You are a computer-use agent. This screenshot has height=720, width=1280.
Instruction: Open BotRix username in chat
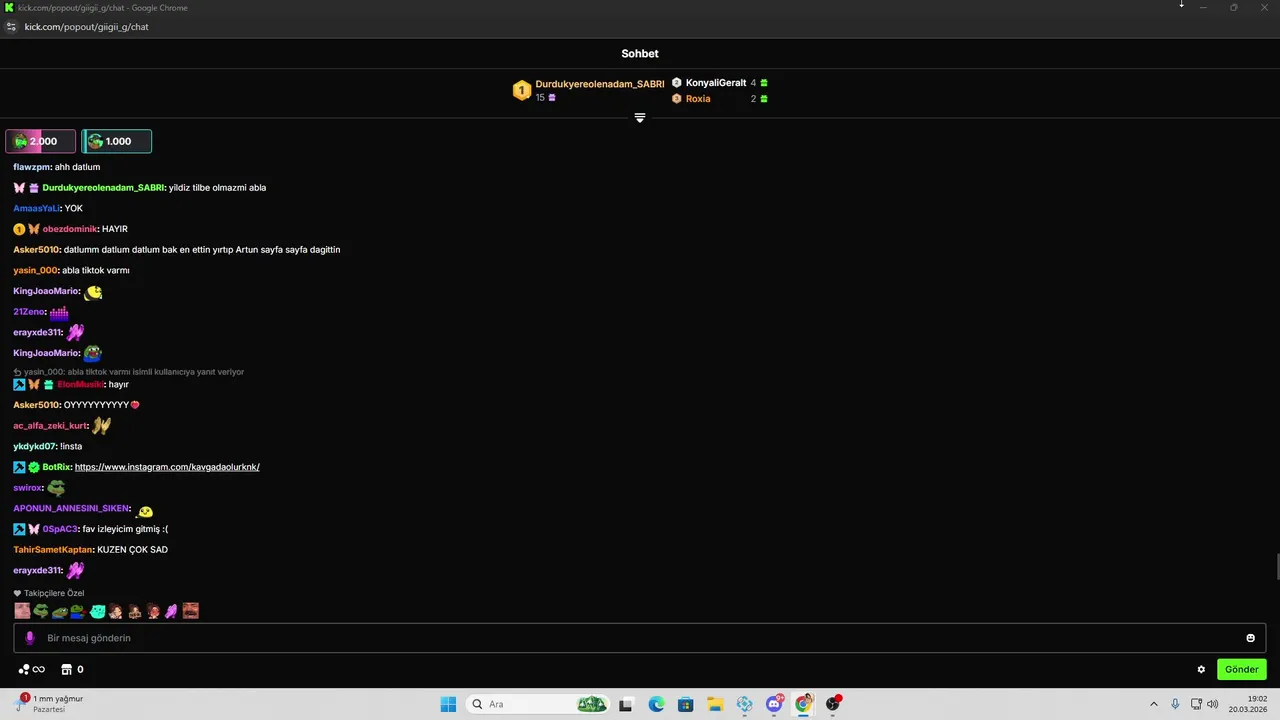point(57,467)
